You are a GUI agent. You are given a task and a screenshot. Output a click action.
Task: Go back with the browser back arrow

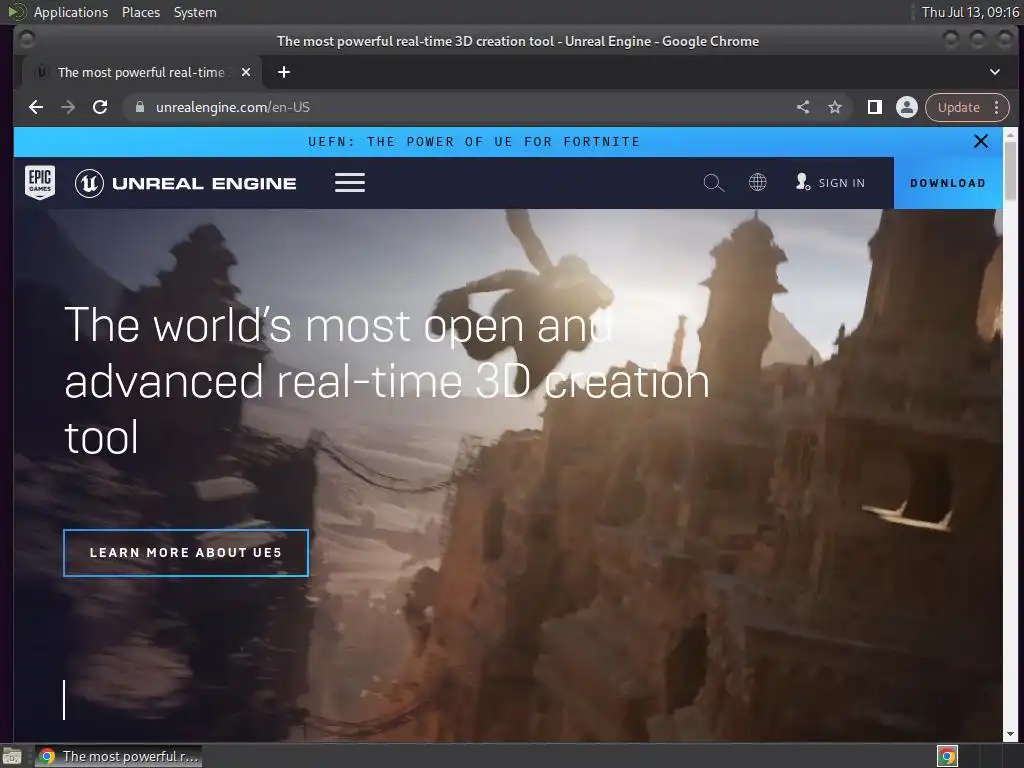(x=36, y=107)
